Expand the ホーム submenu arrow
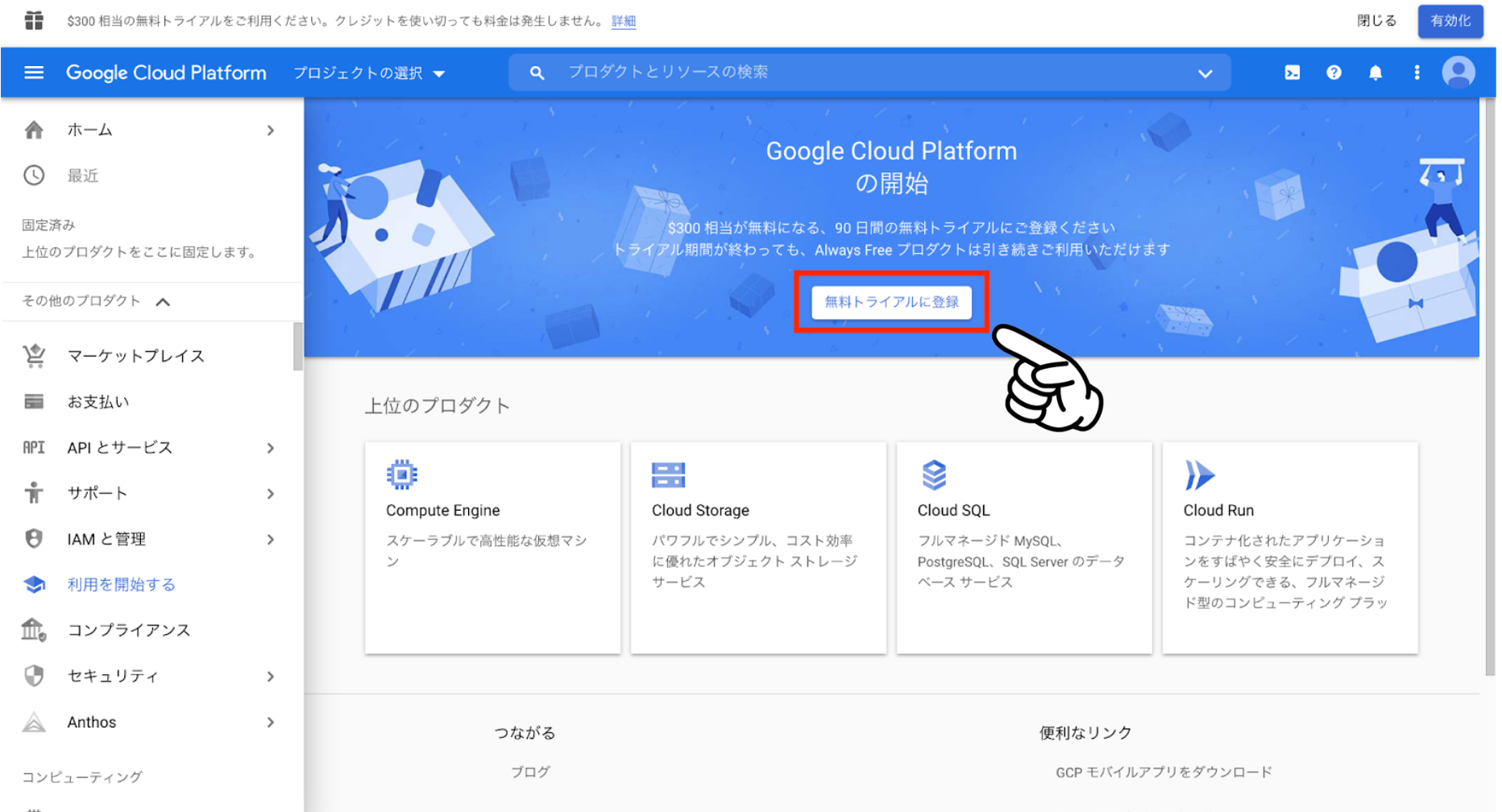This screenshot has width=1502, height=812. pos(271,130)
